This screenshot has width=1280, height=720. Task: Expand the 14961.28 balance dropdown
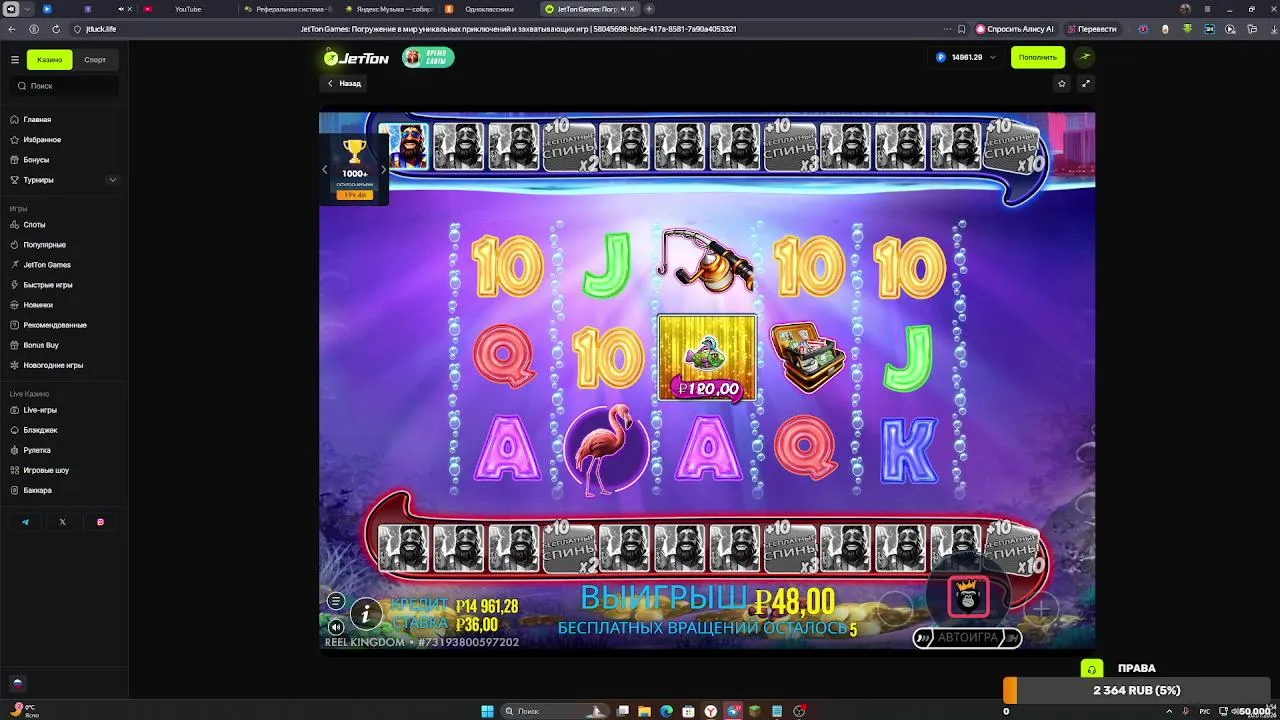click(966, 58)
